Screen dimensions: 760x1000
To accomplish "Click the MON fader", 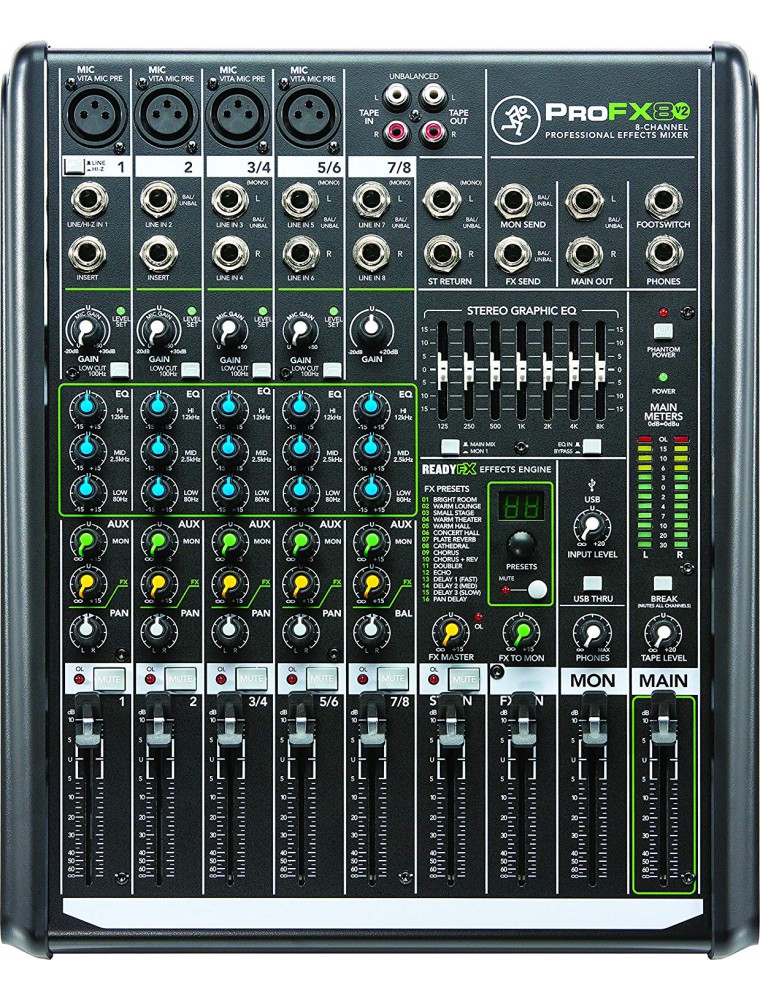I will click(593, 729).
